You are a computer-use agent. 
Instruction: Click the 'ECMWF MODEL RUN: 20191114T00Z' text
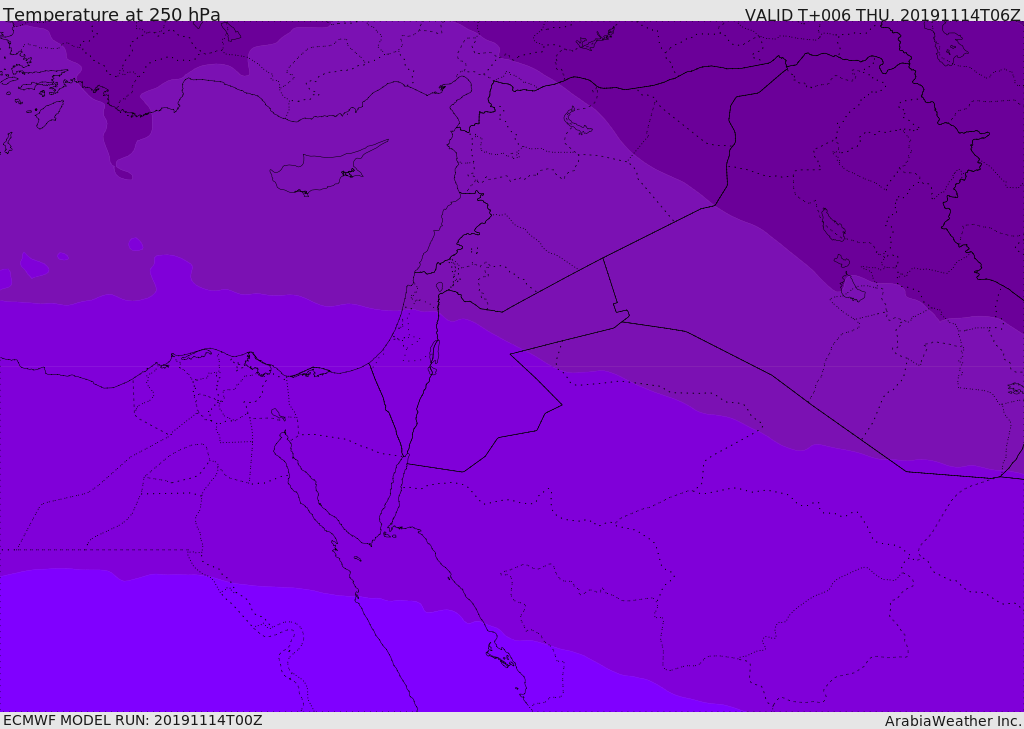click(x=133, y=720)
